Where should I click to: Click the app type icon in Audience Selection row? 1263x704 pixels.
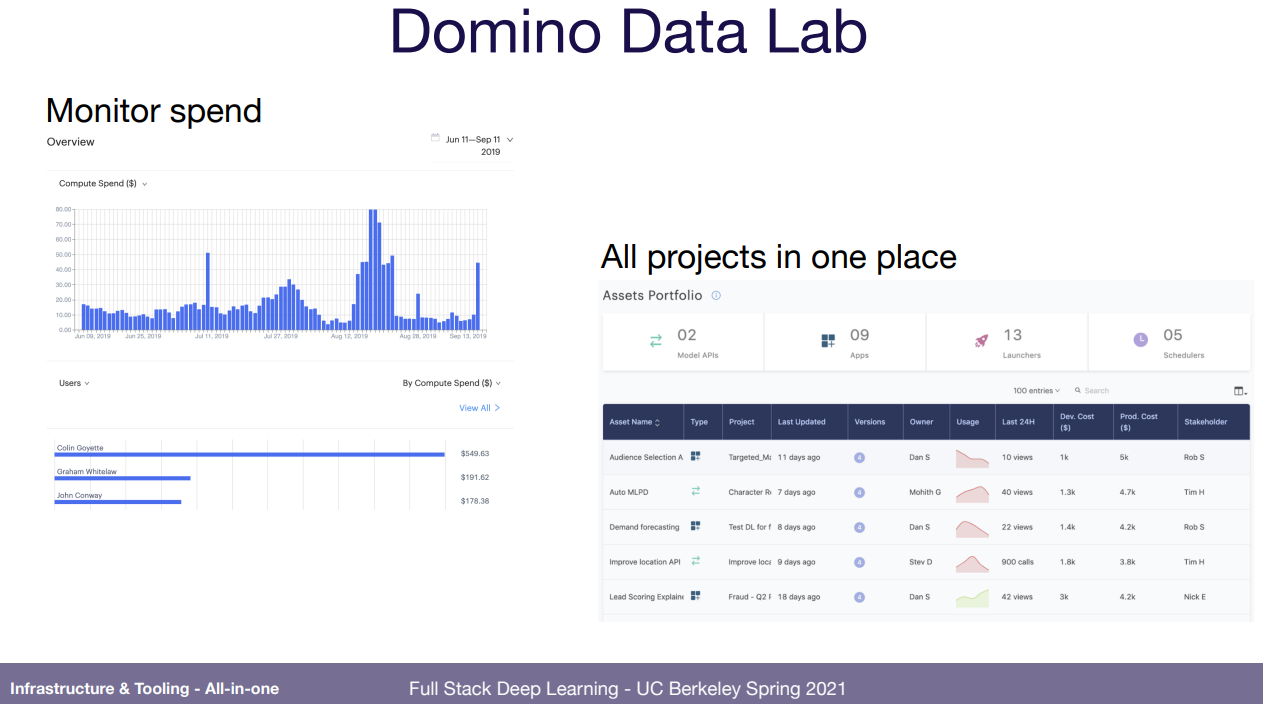(695, 456)
